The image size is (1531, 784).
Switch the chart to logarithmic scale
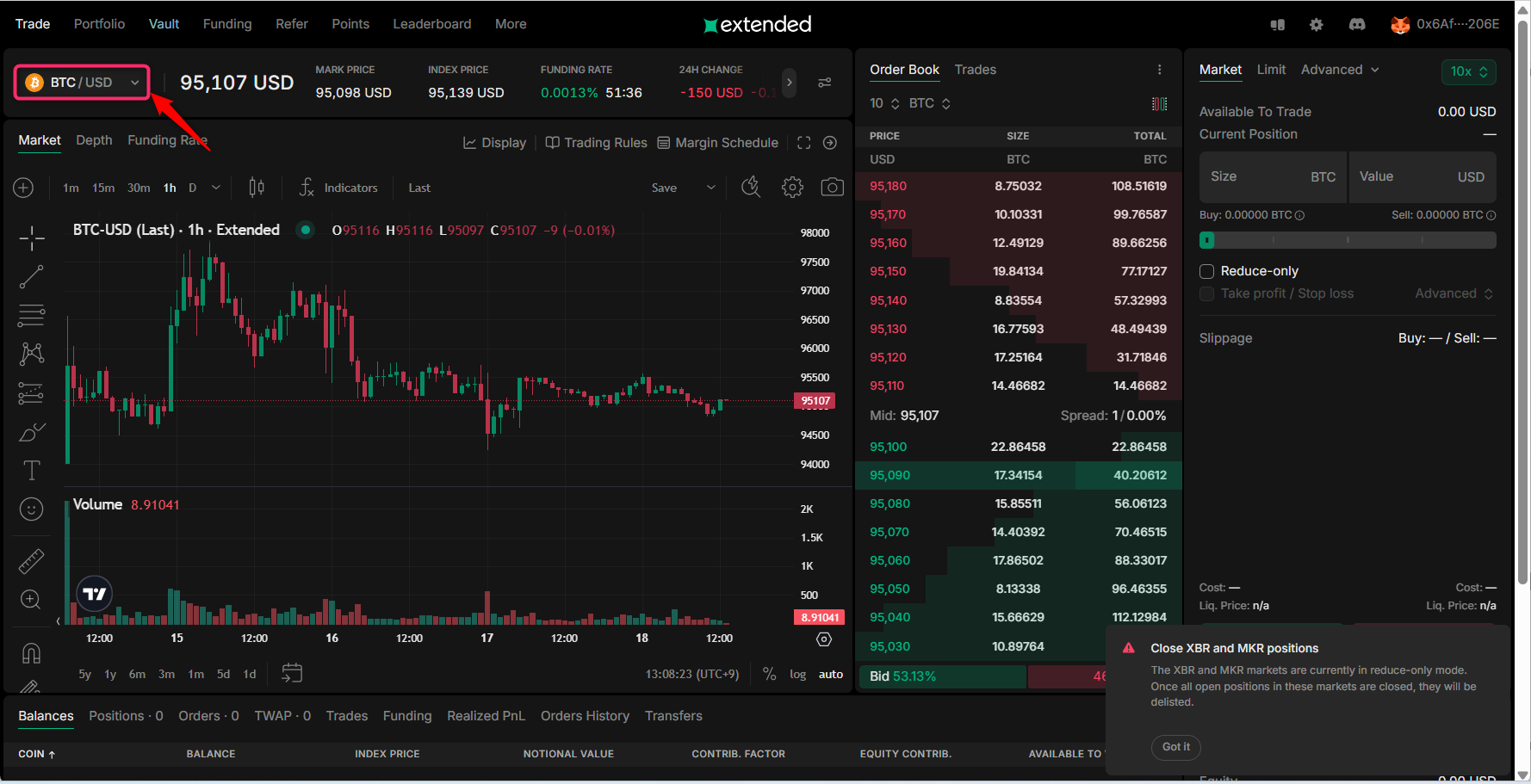[x=796, y=674]
